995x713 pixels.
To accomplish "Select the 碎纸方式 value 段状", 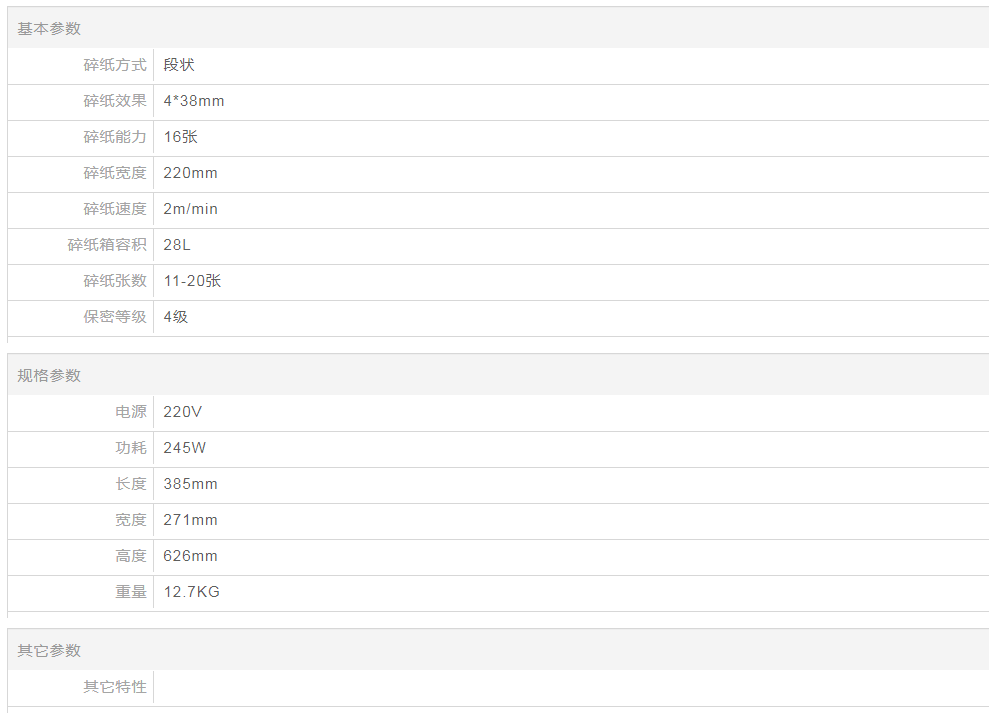I will click(x=179, y=65).
